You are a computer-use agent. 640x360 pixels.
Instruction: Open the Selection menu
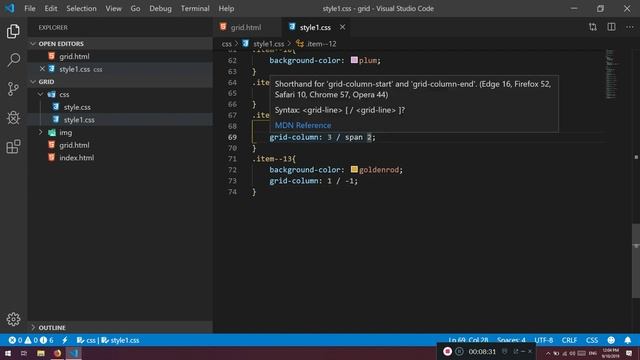[81, 8]
